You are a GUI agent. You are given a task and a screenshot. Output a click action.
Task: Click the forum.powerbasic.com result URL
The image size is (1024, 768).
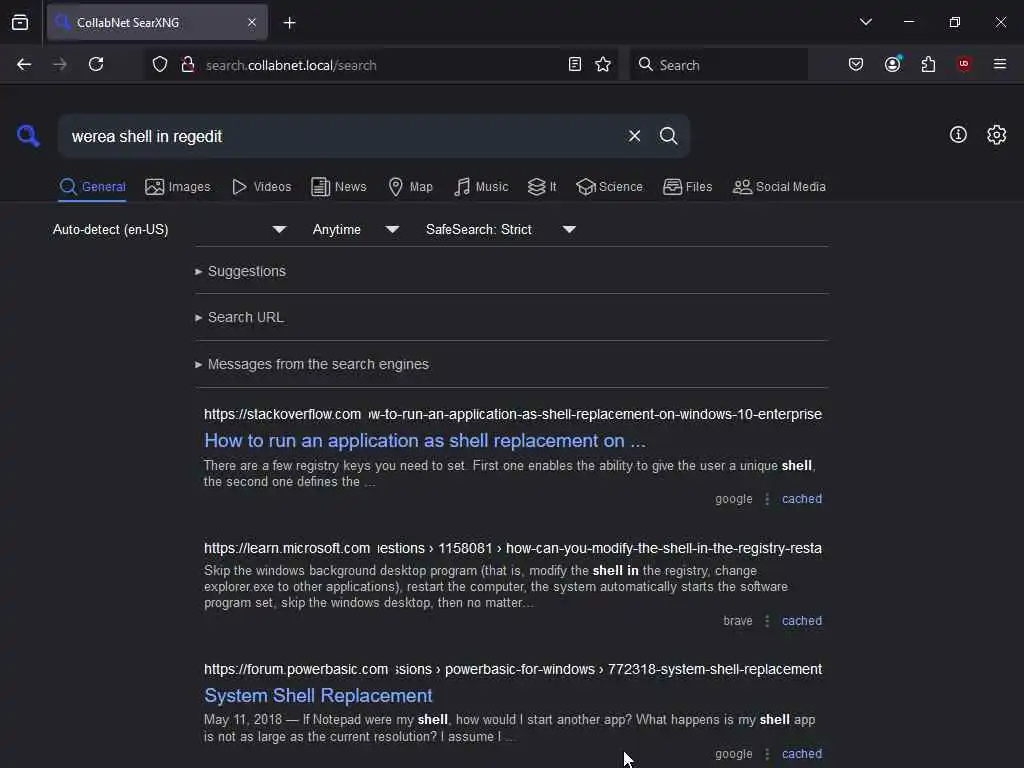pos(513,669)
